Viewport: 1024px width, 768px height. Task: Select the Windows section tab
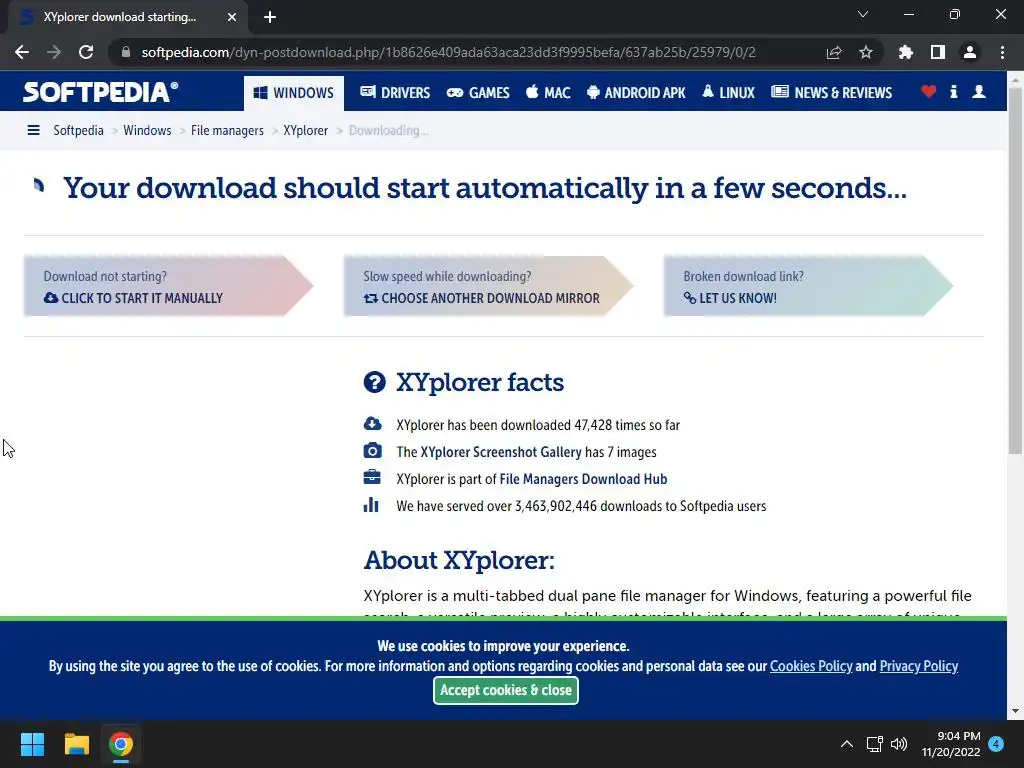coord(294,93)
